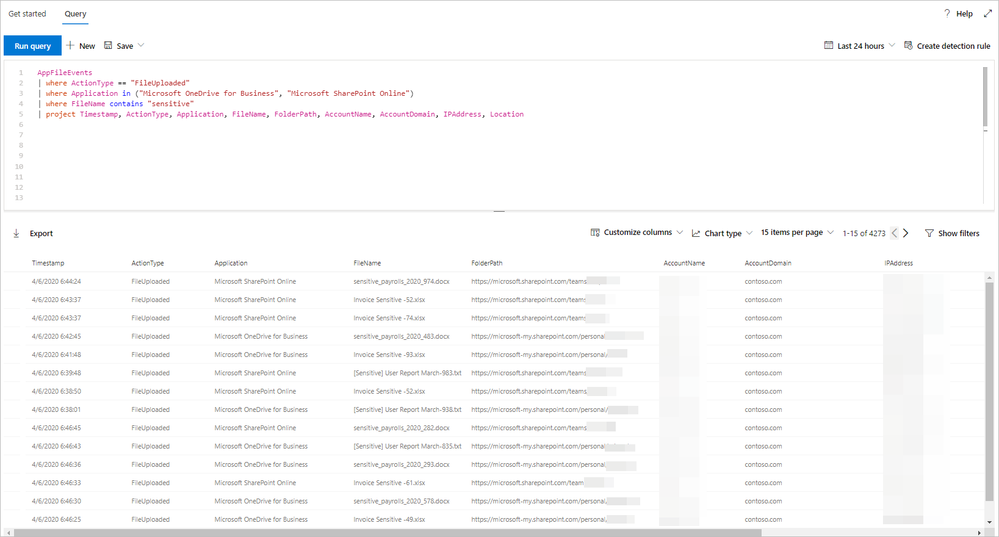Click the pane resize handle below editor
The width and height of the screenshot is (999, 537).
pos(499,211)
